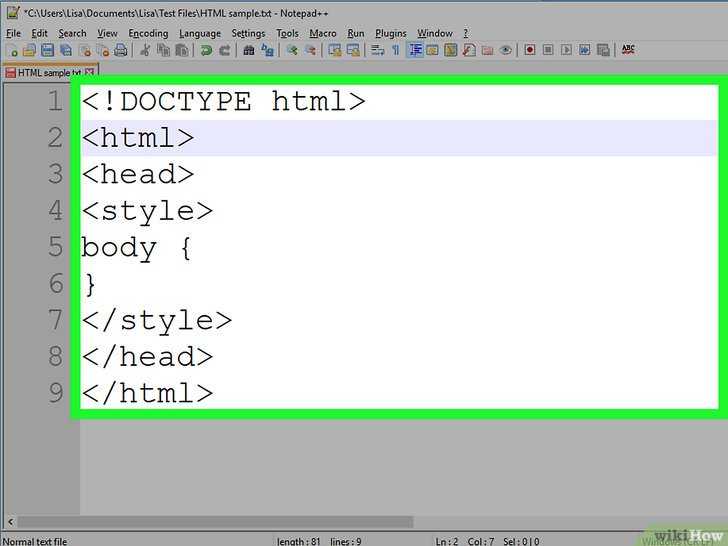Cut the selection with the scissors icon
Viewport: 728px width, 546px height.
pyautogui.click(x=145, y=50)
